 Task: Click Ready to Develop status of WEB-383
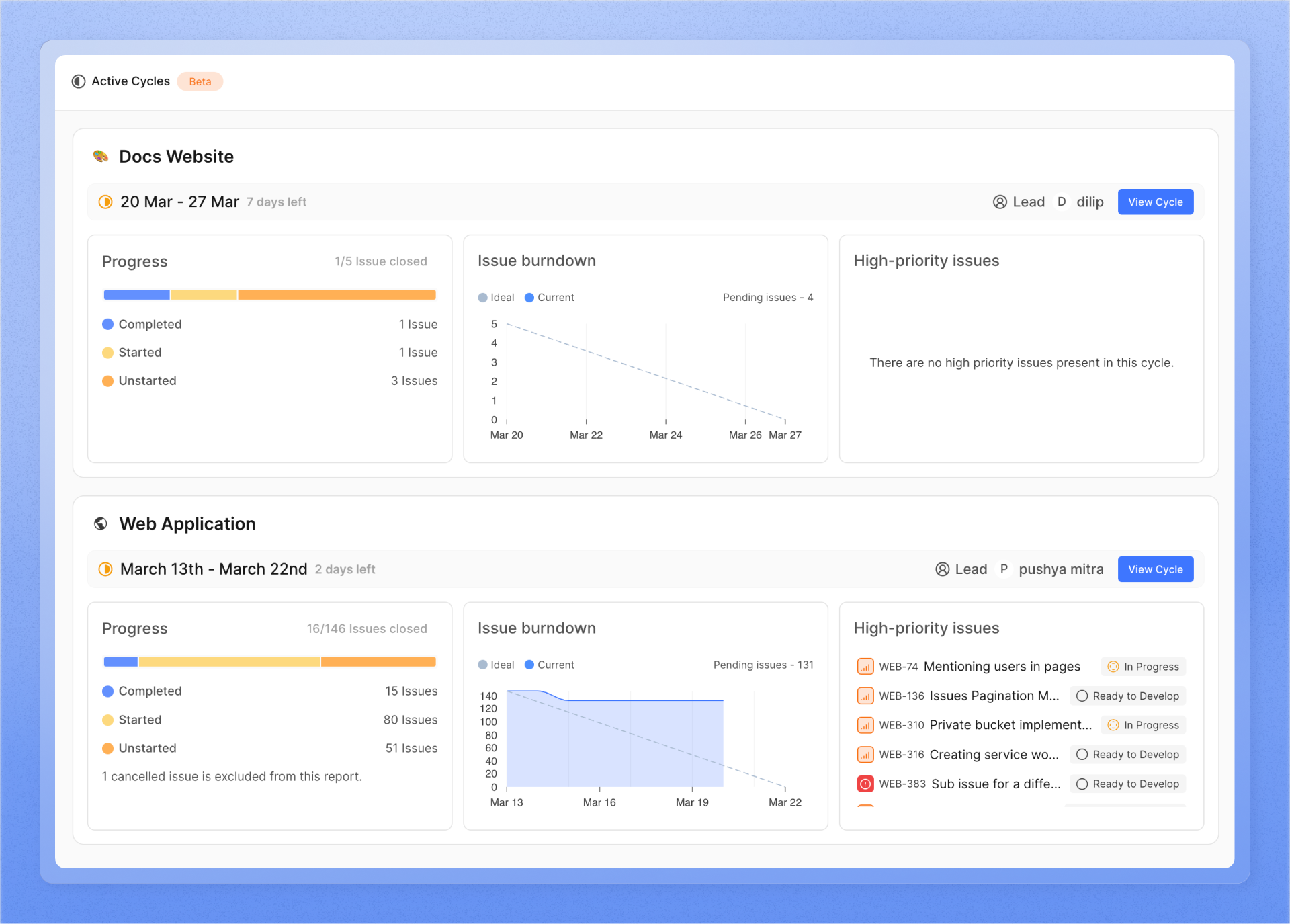[1128, 784]
